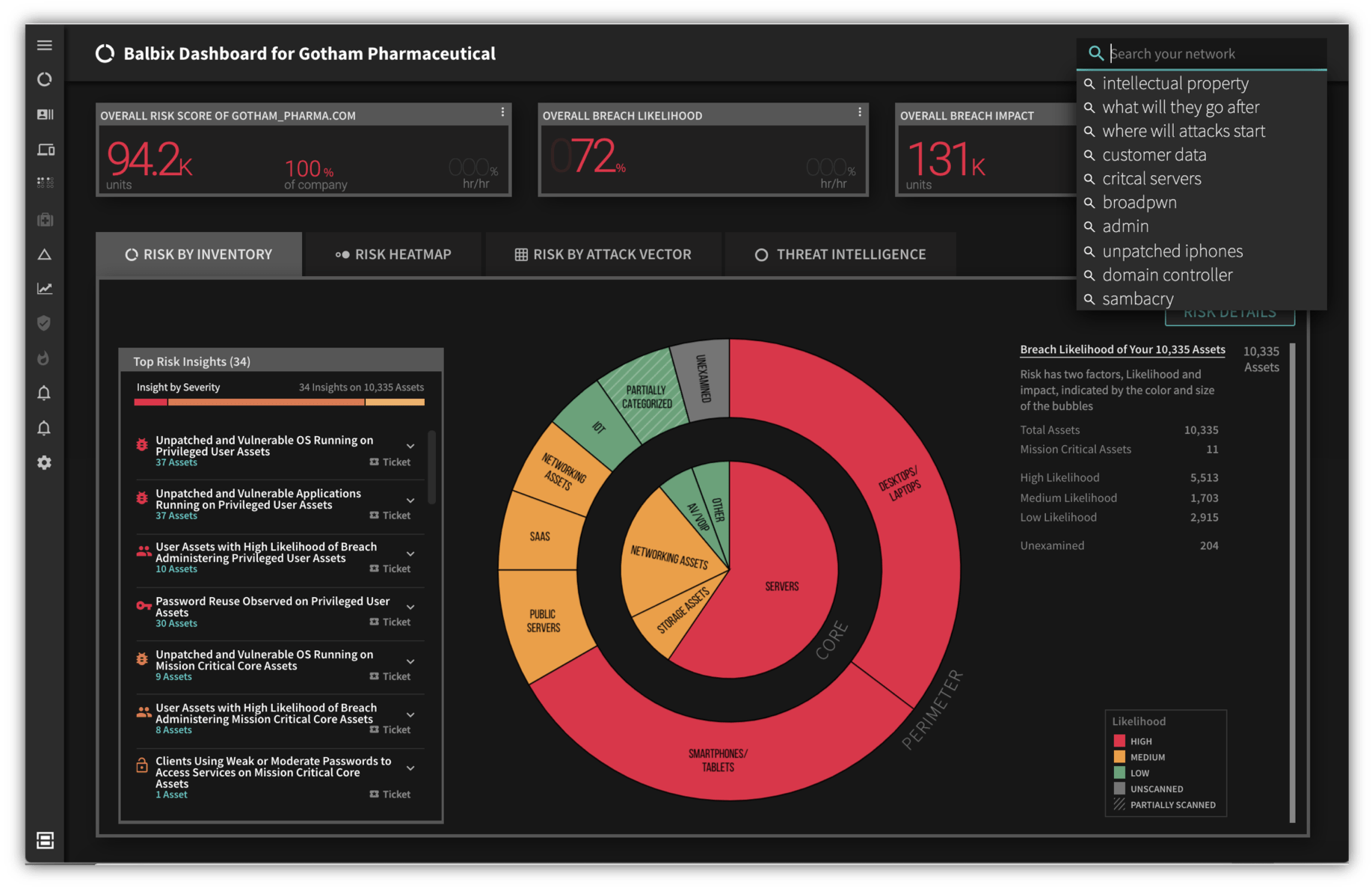Click the search magnifier in the search bar

point(1095,53)
